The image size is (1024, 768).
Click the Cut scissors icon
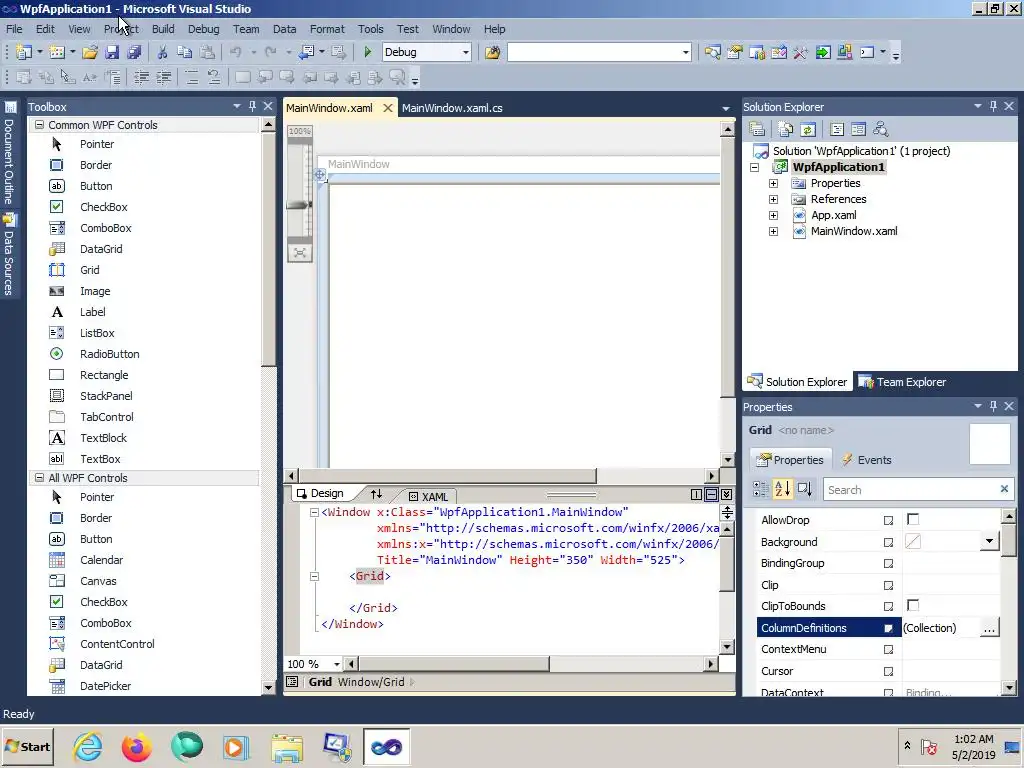pos(163,52)
